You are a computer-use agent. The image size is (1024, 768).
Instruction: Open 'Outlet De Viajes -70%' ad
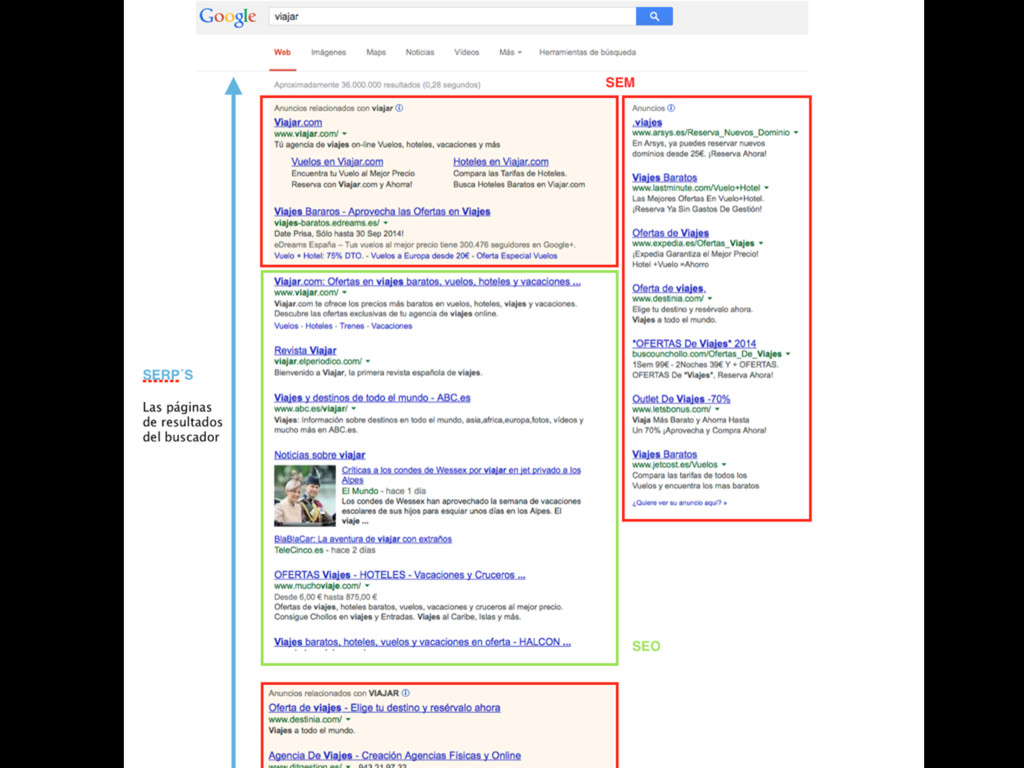[680, 398]
